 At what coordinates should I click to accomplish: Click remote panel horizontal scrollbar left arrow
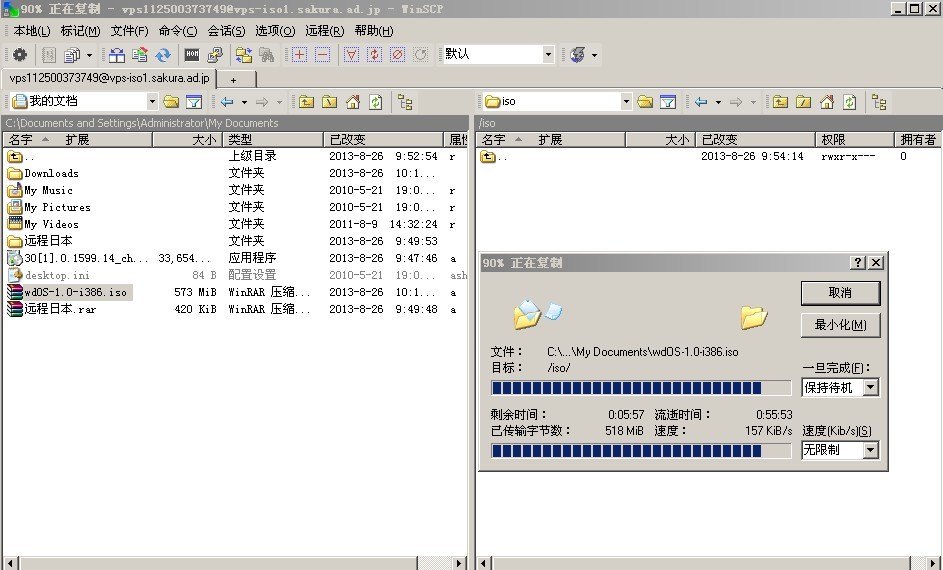[x=485, y=563]
